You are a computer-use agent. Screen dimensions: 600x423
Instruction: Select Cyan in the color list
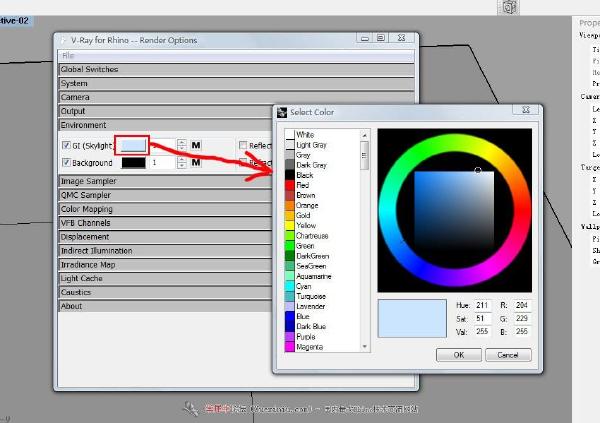303,286
